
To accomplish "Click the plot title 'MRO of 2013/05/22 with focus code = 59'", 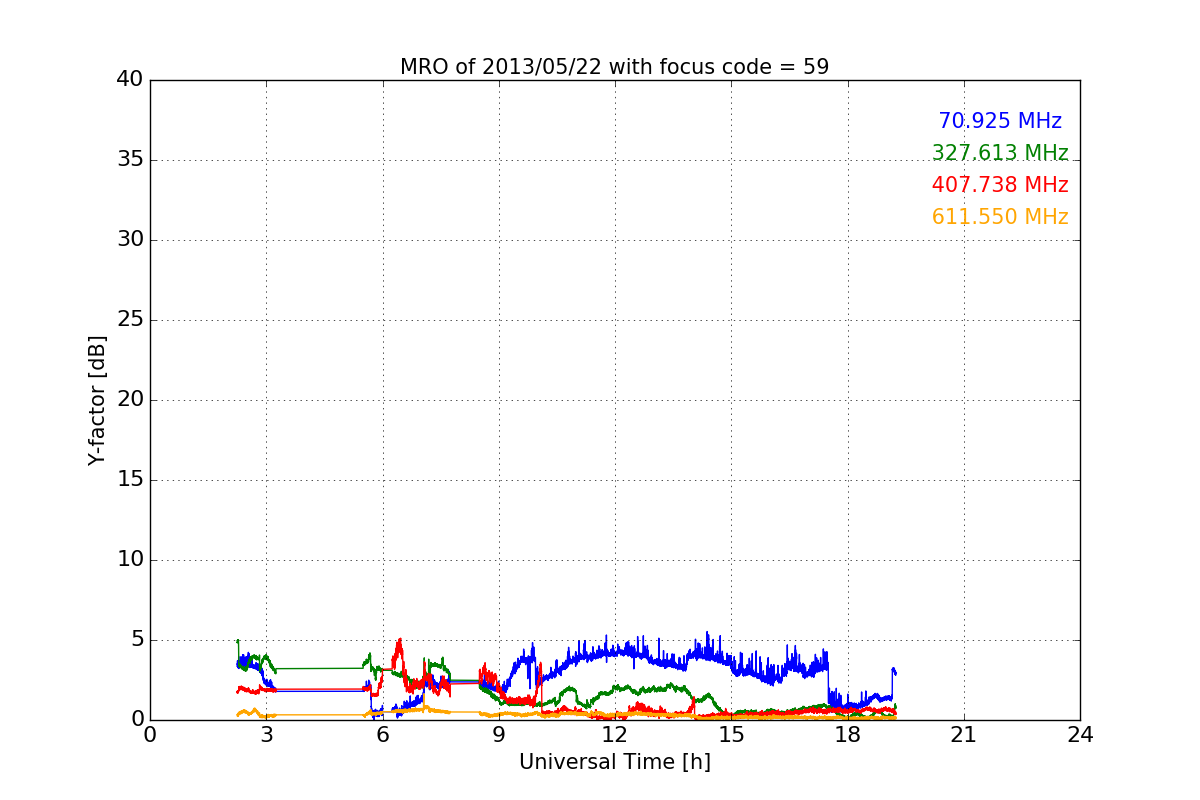I will click(614, 67).
